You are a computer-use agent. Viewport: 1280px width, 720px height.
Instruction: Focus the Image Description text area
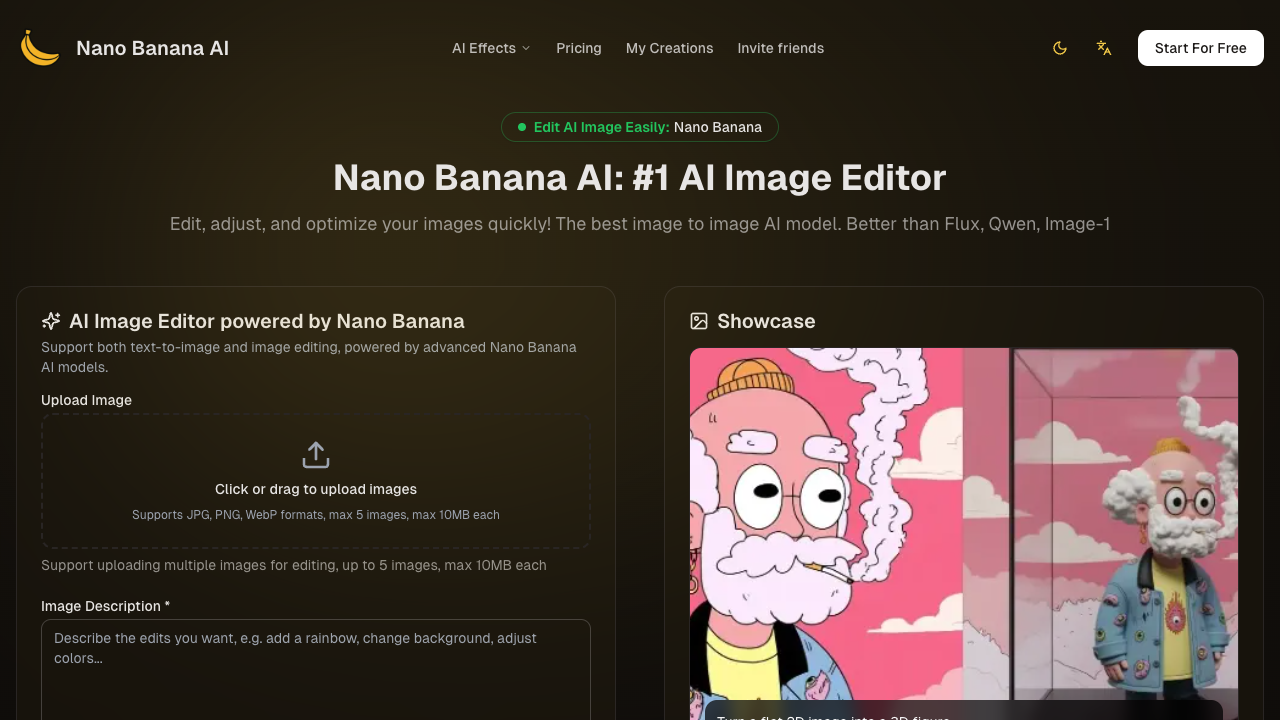(316, 670)
